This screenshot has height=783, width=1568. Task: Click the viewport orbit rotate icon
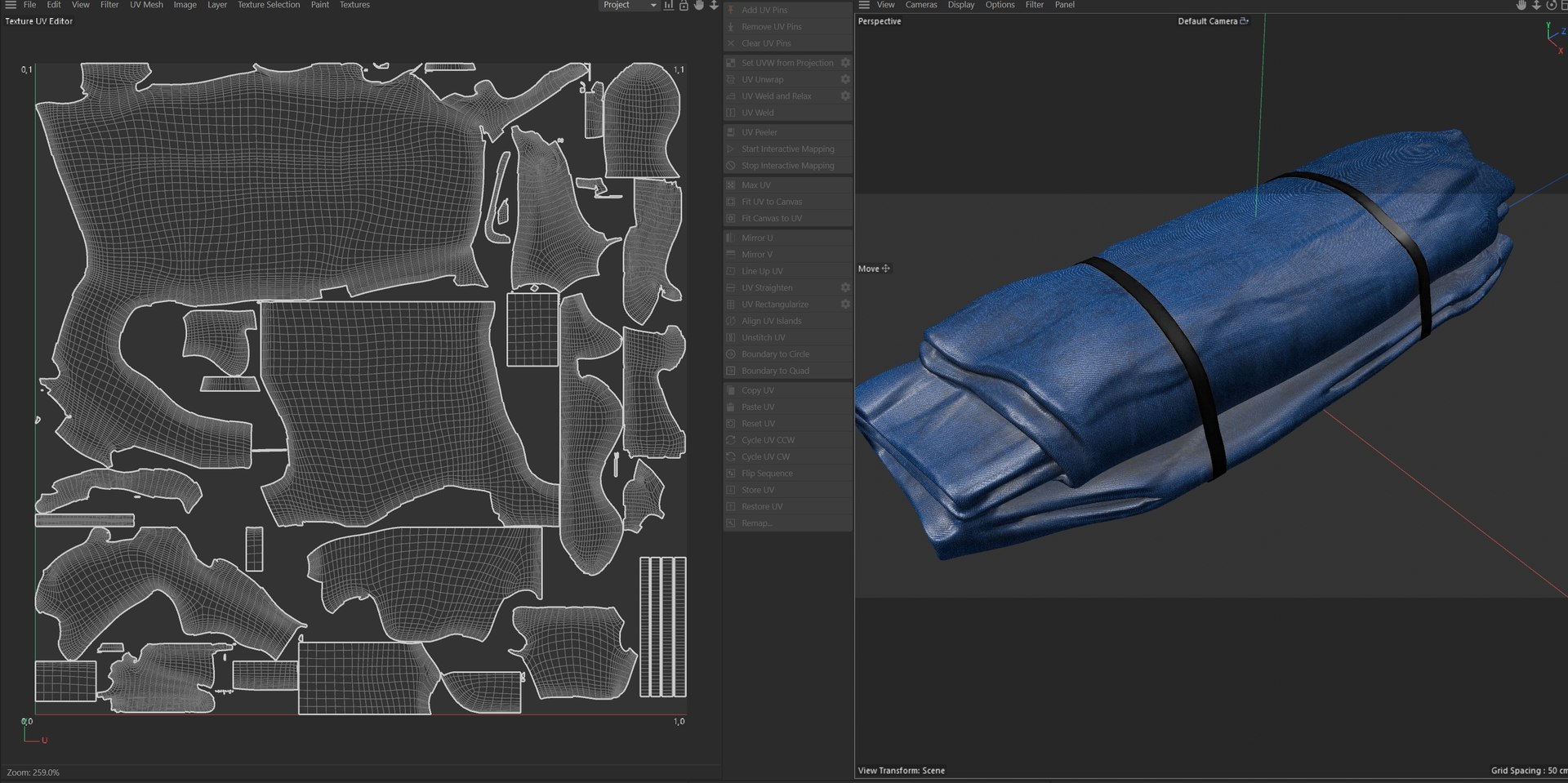click(1551, 5)
